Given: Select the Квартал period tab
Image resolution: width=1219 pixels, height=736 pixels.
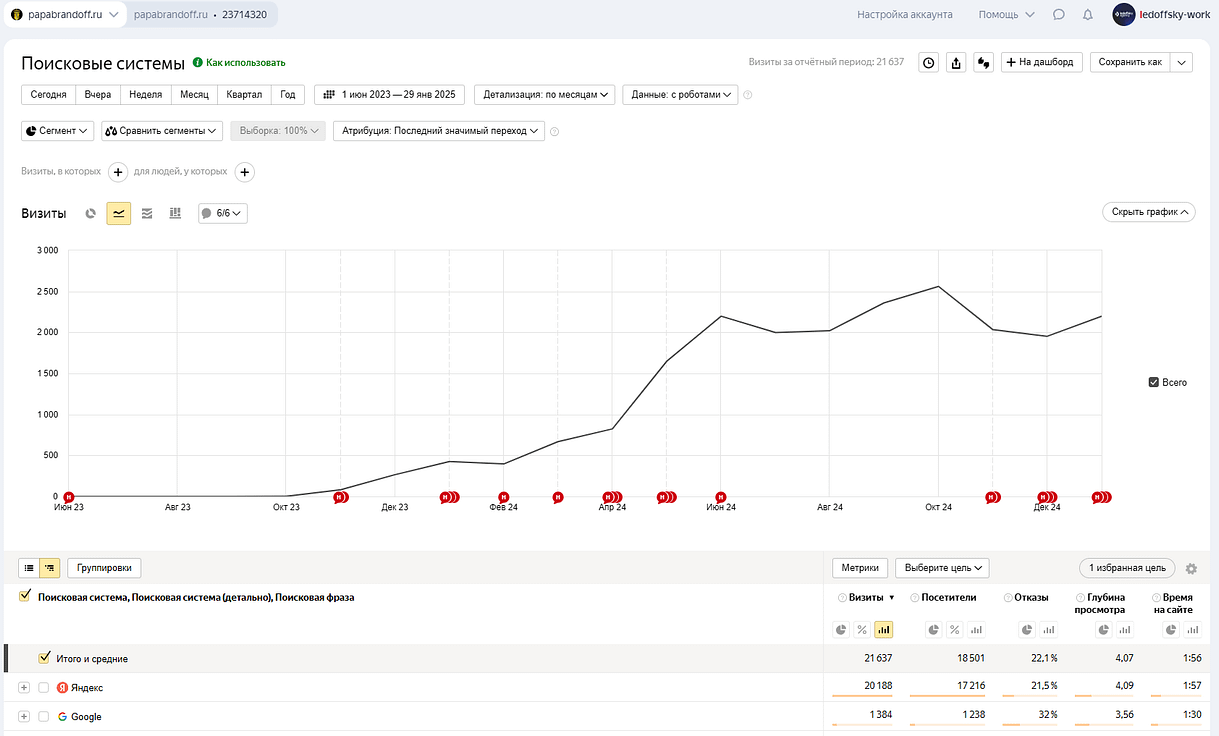Looking at the screenshot, I should pos(244,95).
